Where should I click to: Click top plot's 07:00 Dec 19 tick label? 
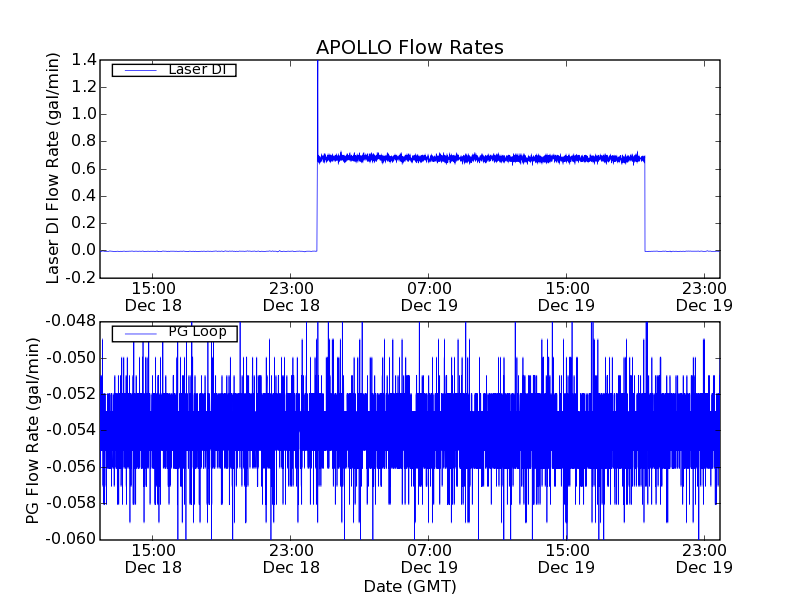(x=429, y=297)
